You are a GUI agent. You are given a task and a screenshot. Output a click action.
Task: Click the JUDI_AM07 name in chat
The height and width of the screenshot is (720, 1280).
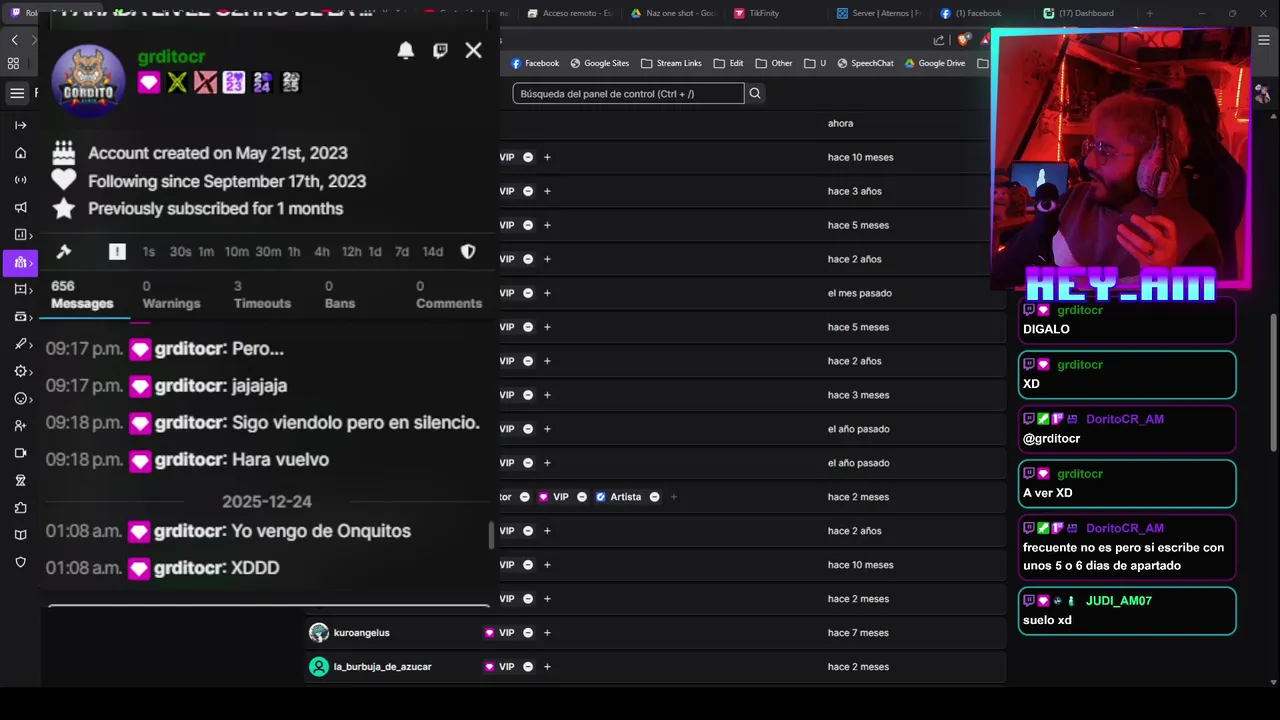click(1119, 601)
